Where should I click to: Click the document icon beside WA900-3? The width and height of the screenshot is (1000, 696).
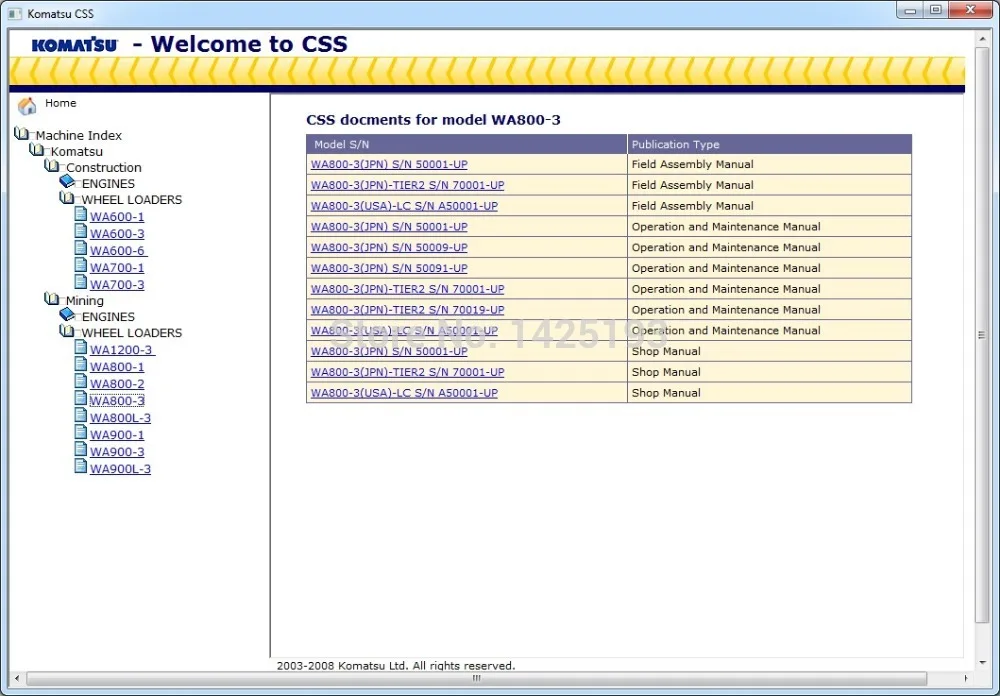[80, 449]
